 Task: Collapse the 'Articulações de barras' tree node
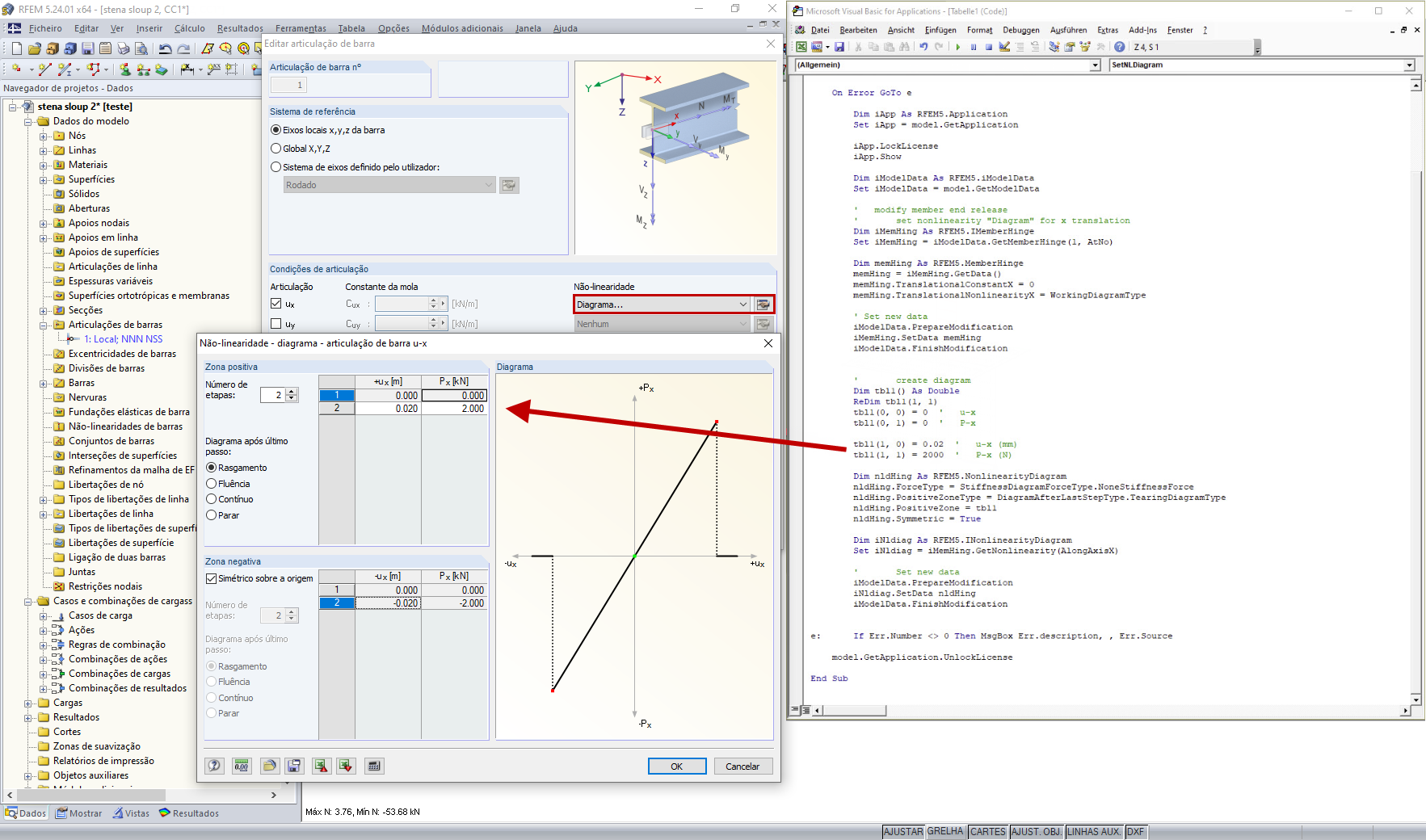[44, 325]
